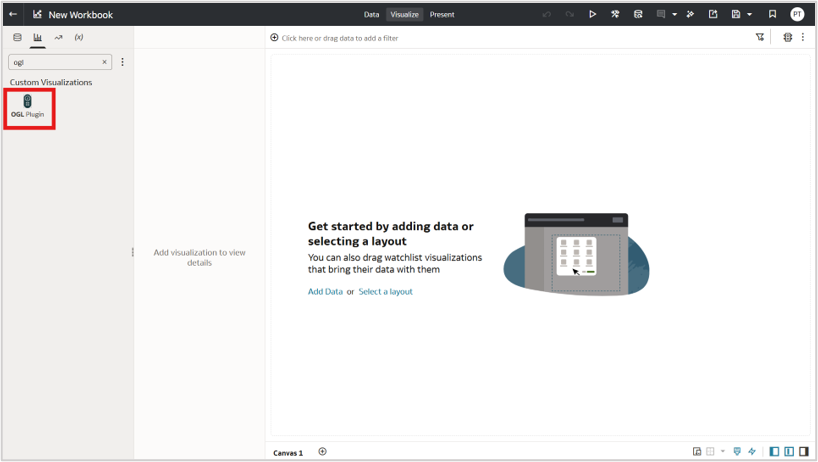Viewport: 818px width, 462px height.
Task: Expand the notes dropdown arrow
Action: tap(675, 15)
